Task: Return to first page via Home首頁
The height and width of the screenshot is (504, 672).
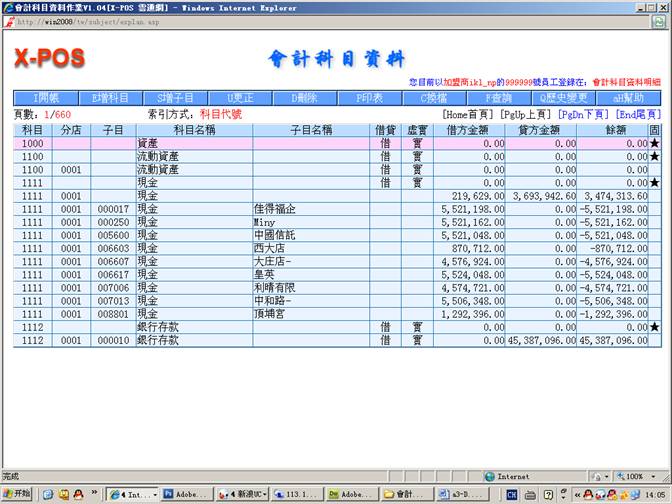Action: tap(468, 115)
